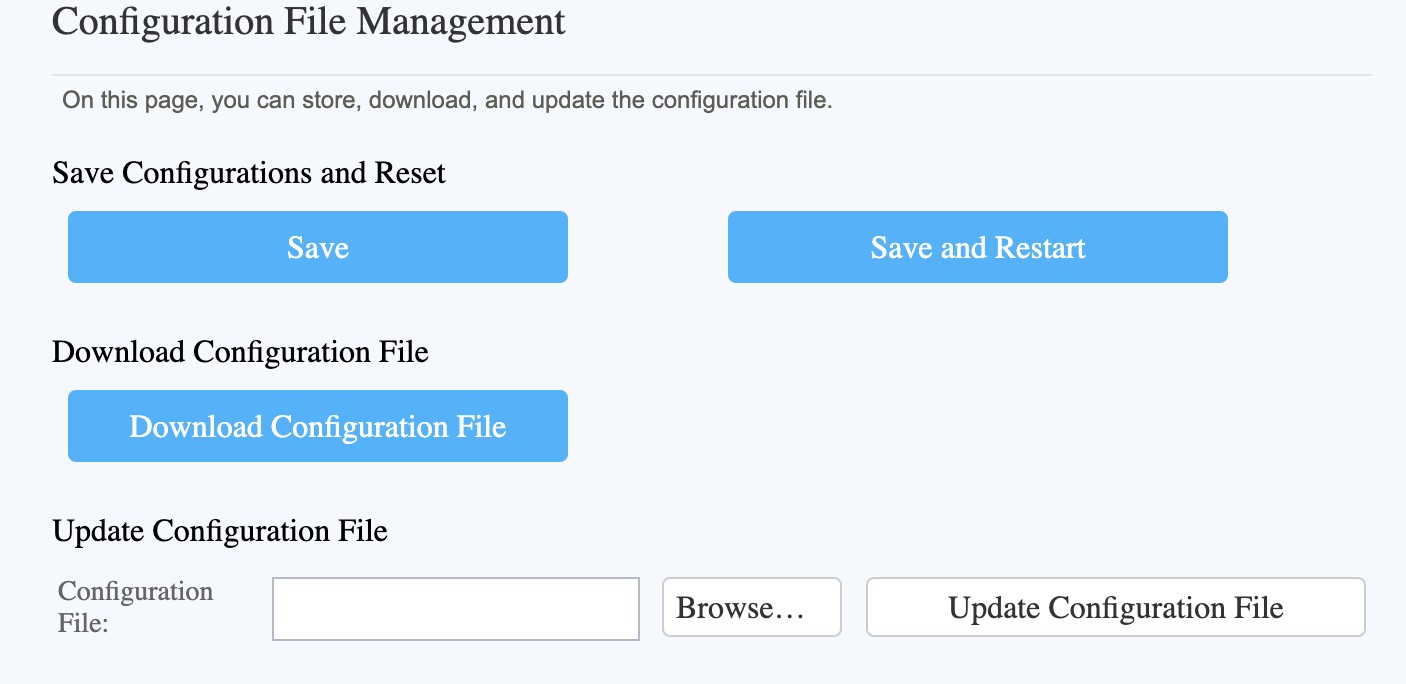This screenshot has height=684, width=1406.
Task: Click the divider line under the page title
Action: [712, 75]
